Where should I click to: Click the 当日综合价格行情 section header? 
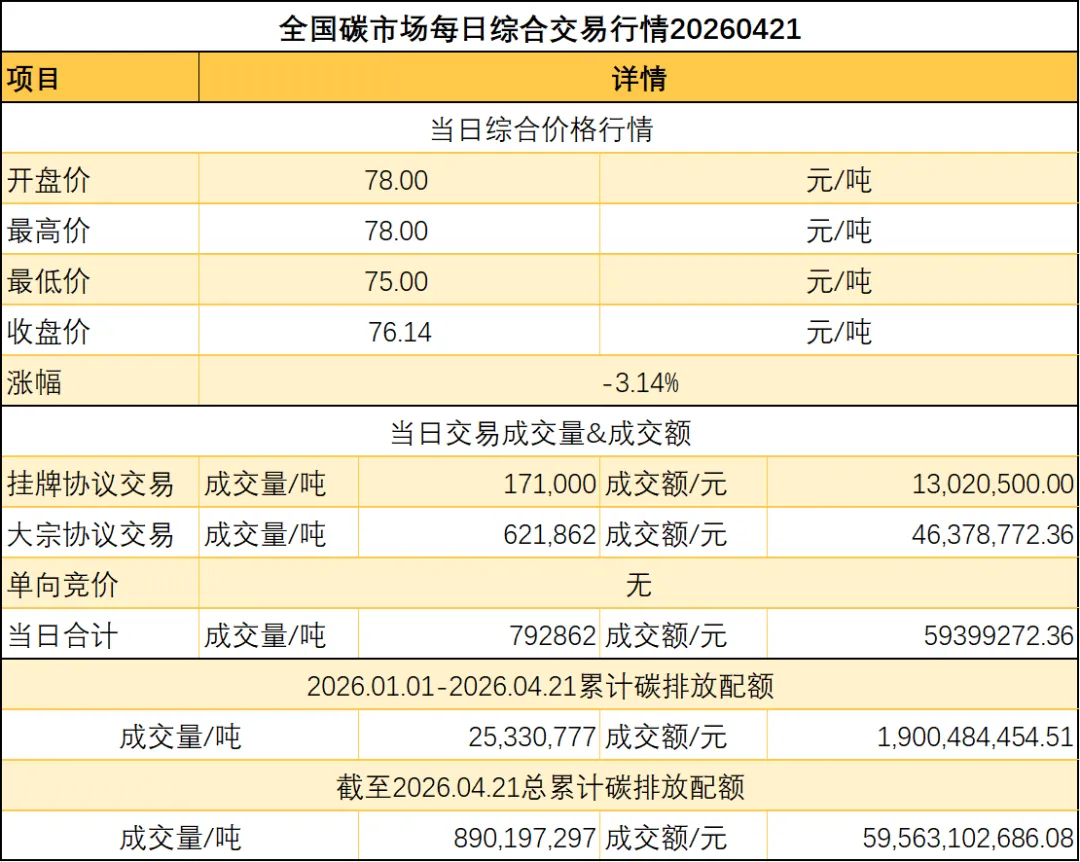(x=540, y=128)
